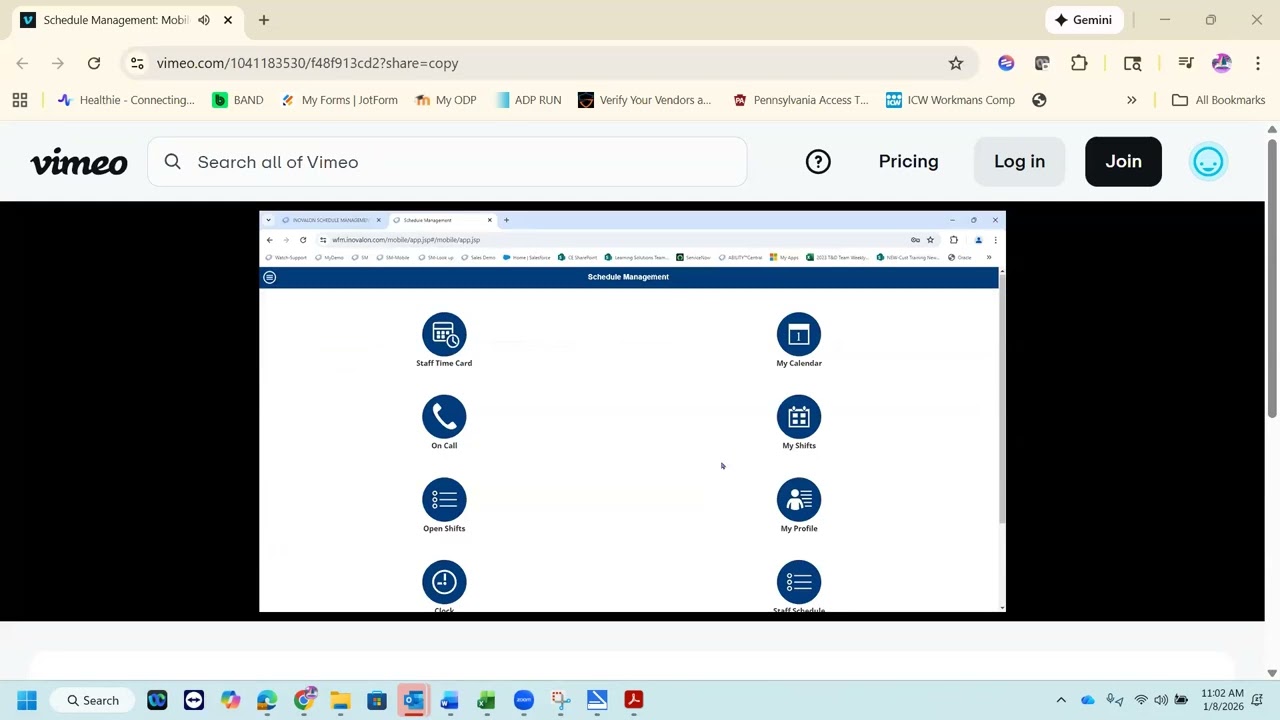Reload the Vimeo page
1280x720 pixels.
tap(94, 63)
